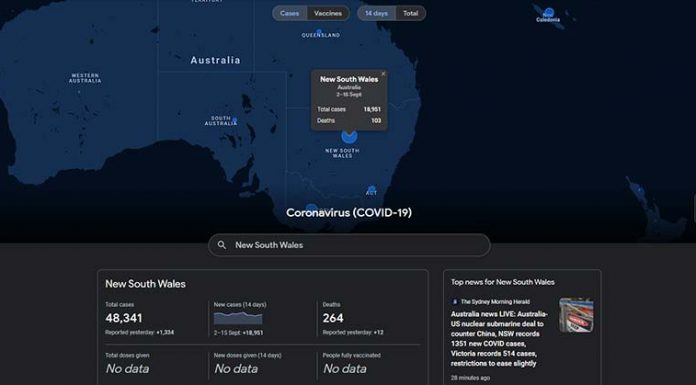The height and width of the screenshot is (385, 696).
Task: Open the Sydney Morning Herald news headline
Action: tap(499, 339)
